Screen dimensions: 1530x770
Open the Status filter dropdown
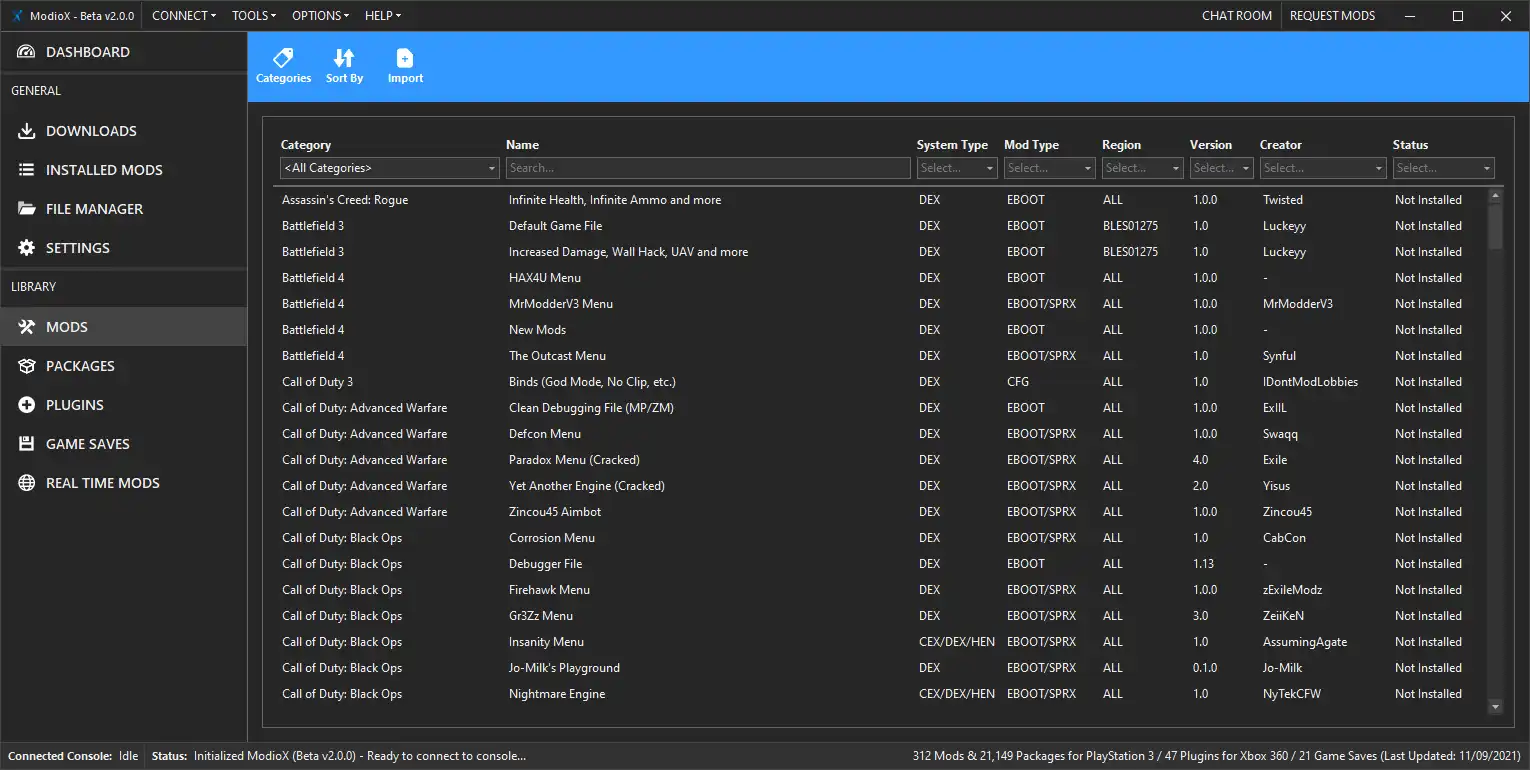(1443, 168)
